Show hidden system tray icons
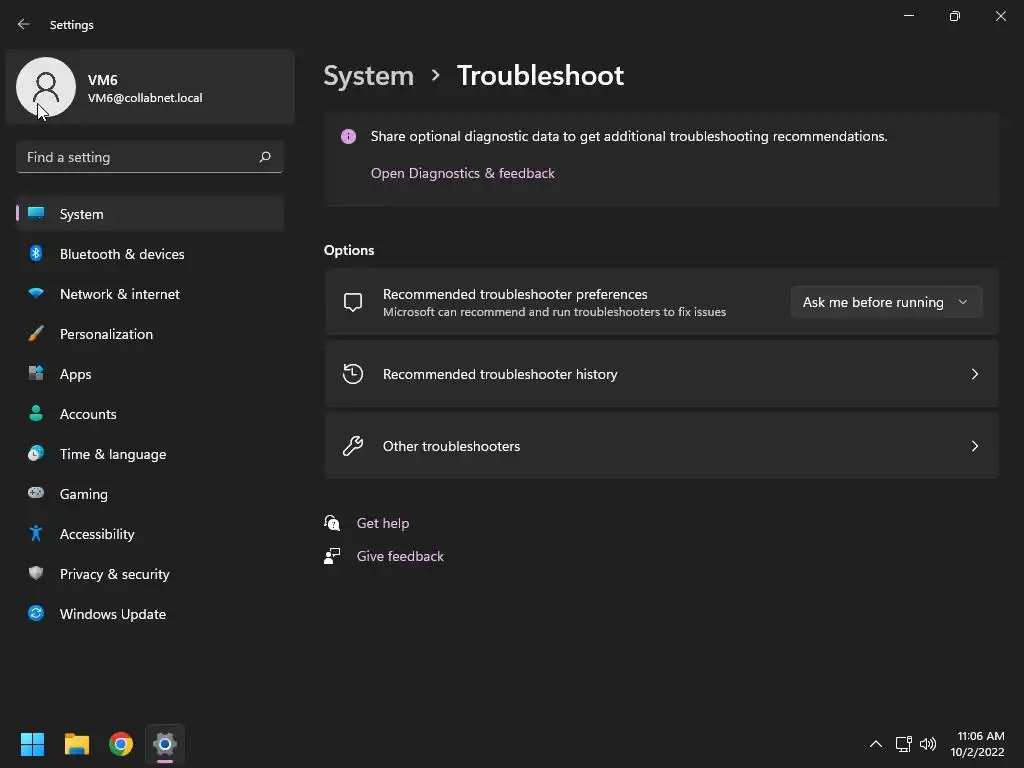Viewport: 1024px width, 768px height. (876, 744)
